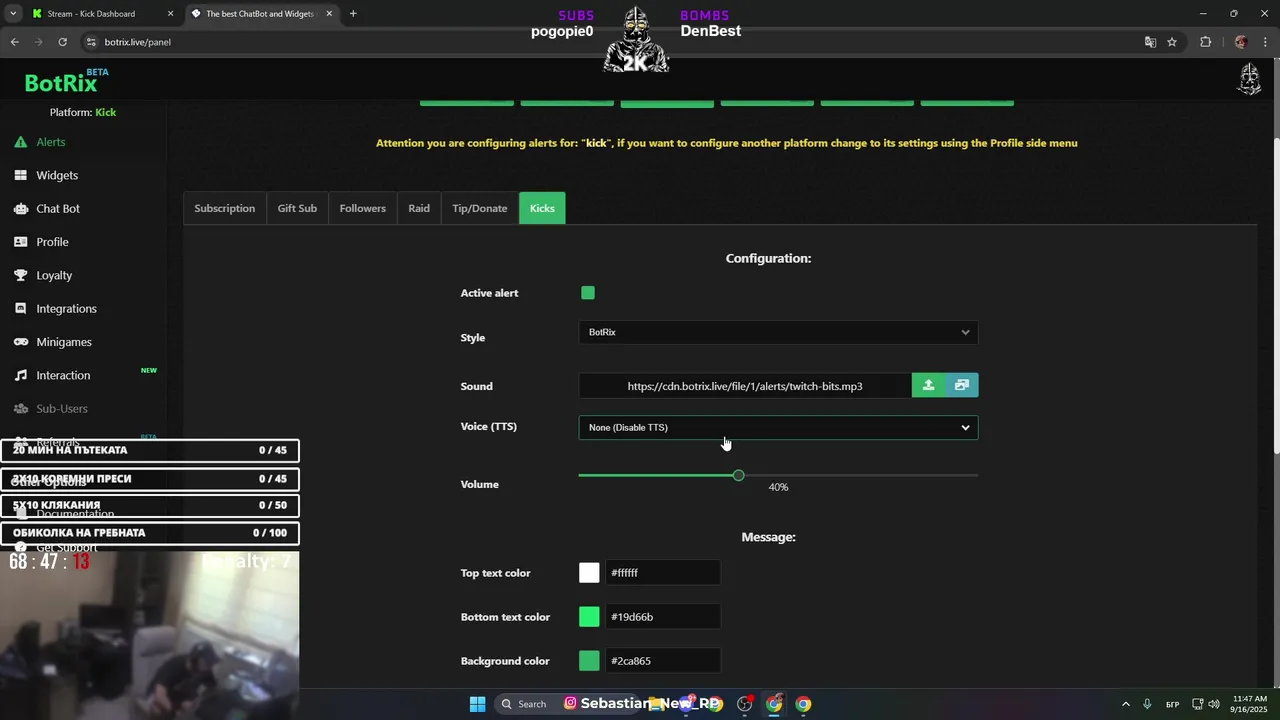The width and height of the screenshot is (1280, 720).
Task: Show hidden tray icons chevron
Action: click(x=1125, y=704)
